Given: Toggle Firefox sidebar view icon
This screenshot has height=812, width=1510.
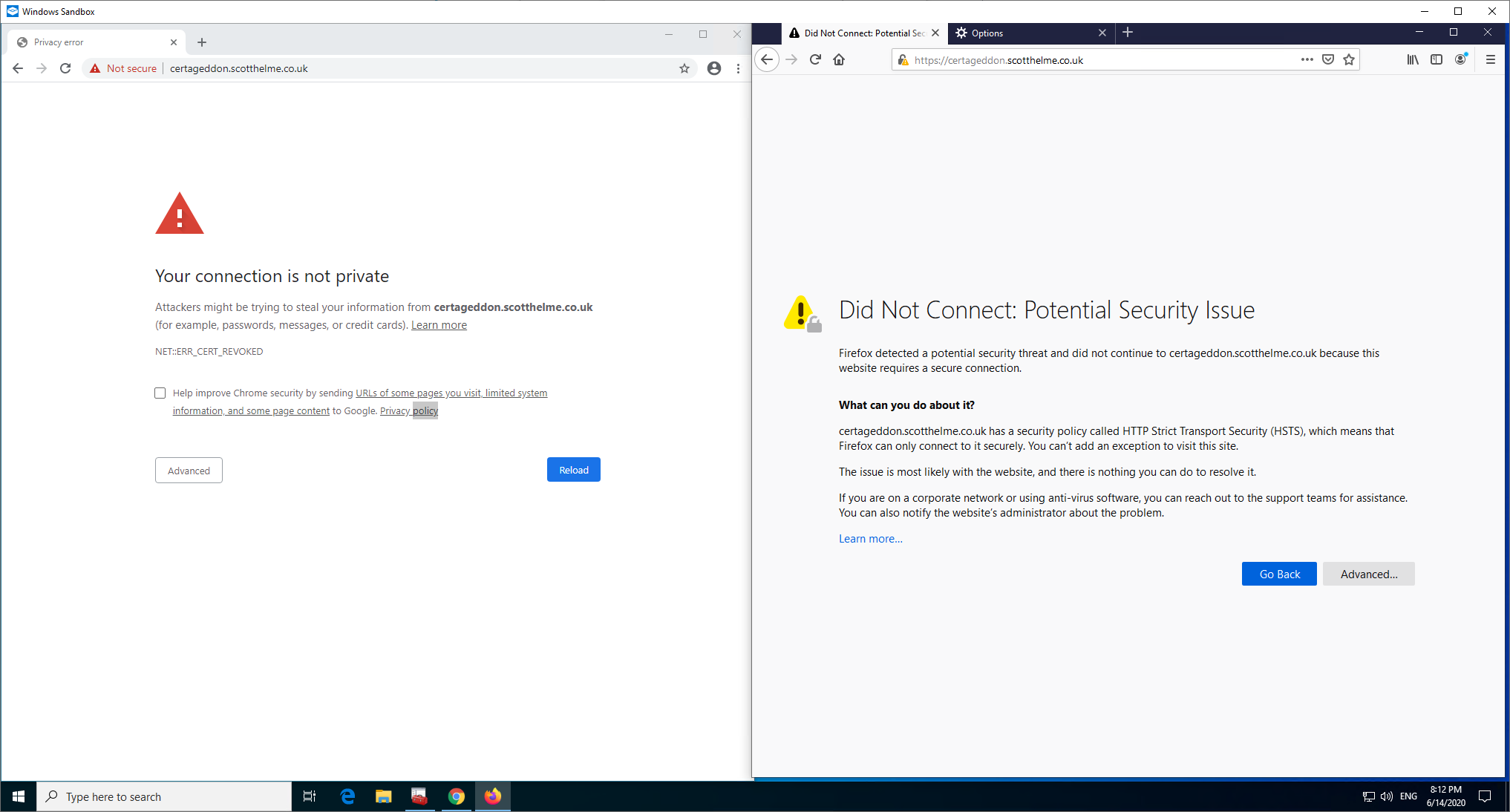Looking at the screenshot, I should [1437, 60].
